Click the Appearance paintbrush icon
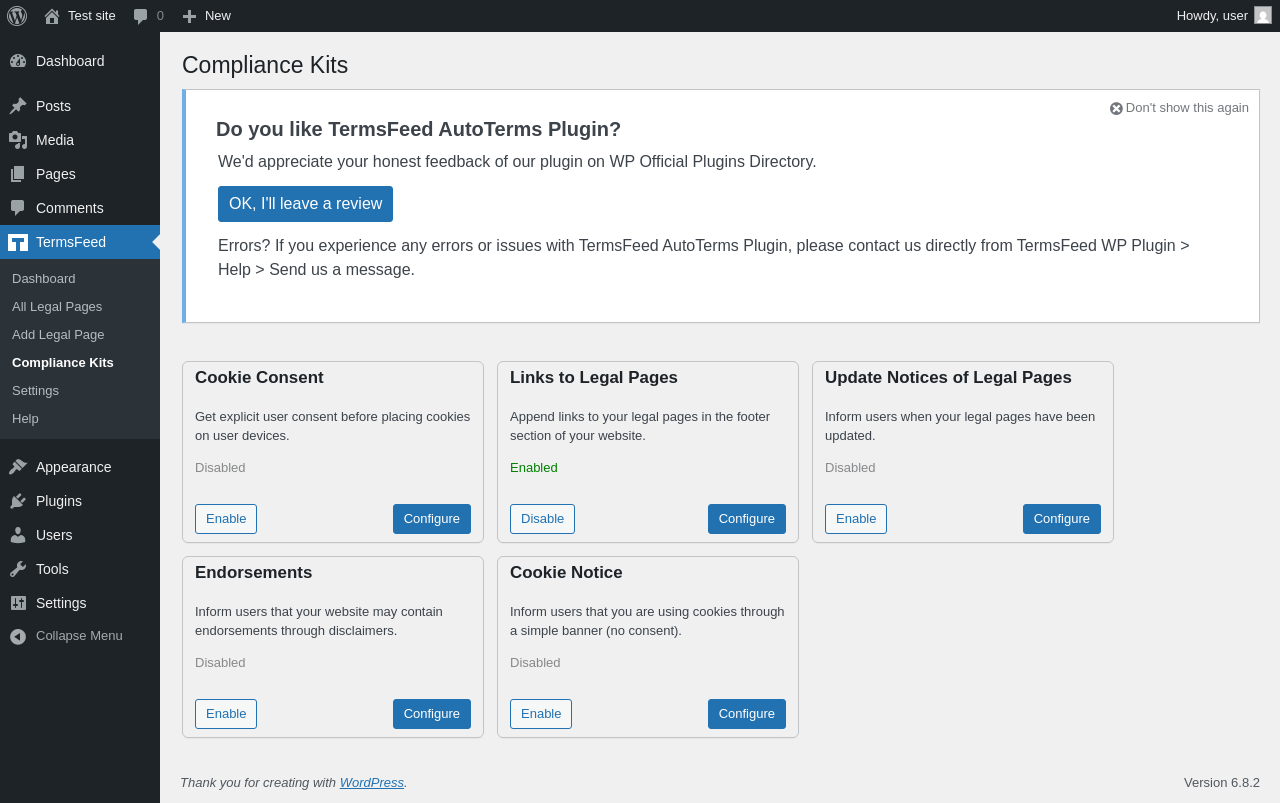This screenshot has width=1280, height=803. [x=18, y=467]
